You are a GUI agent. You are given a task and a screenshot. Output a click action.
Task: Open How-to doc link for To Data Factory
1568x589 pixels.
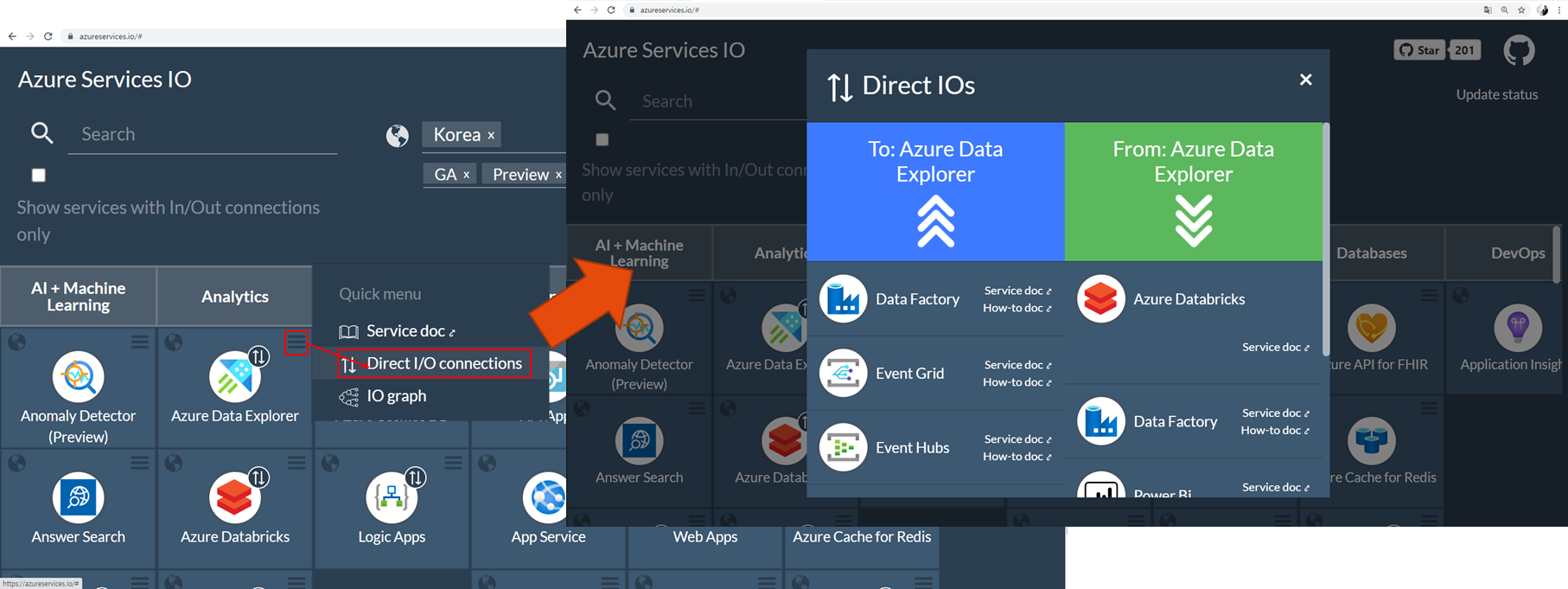pos(1017,308)
